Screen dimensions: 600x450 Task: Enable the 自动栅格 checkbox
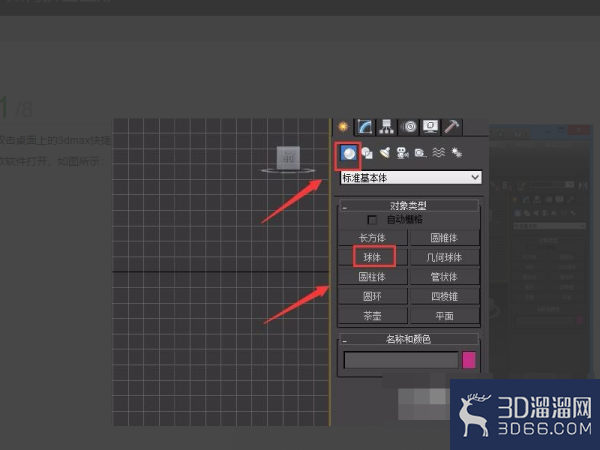click(372, 220)
